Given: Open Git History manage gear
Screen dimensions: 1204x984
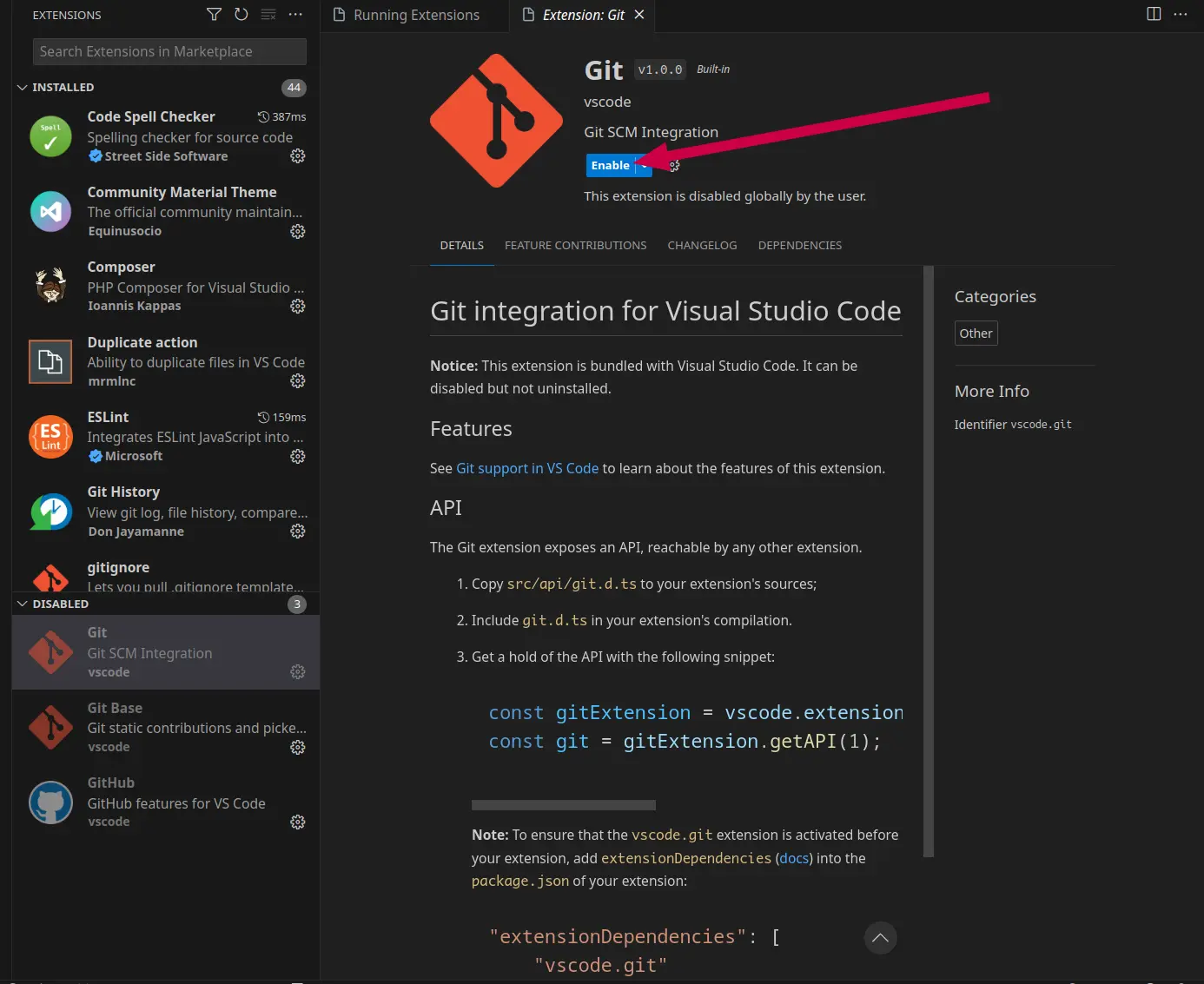Looking at the screenshot, I should 298,532.
